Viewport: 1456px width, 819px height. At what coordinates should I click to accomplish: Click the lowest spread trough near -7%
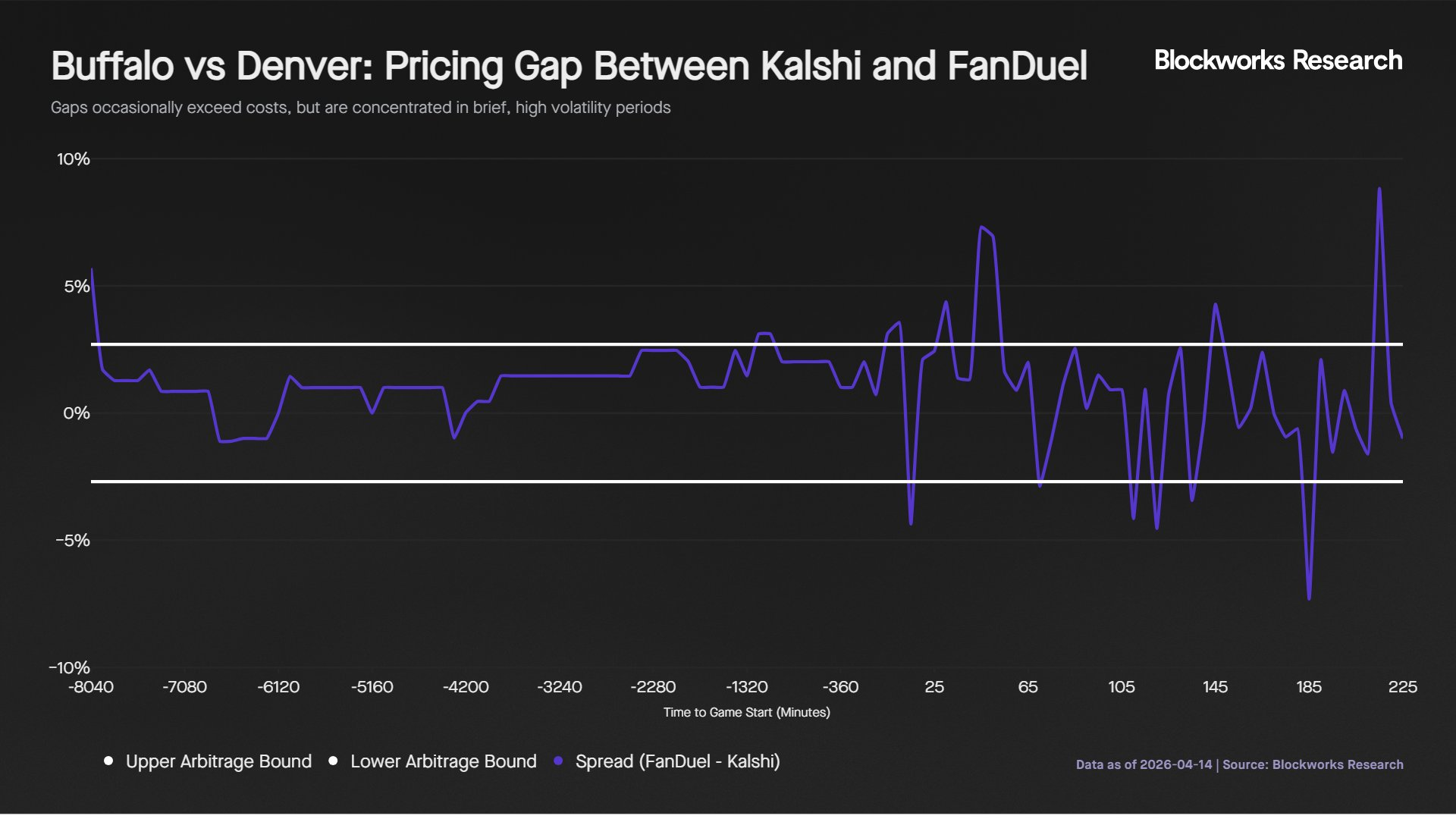[x=1309, y=598]
